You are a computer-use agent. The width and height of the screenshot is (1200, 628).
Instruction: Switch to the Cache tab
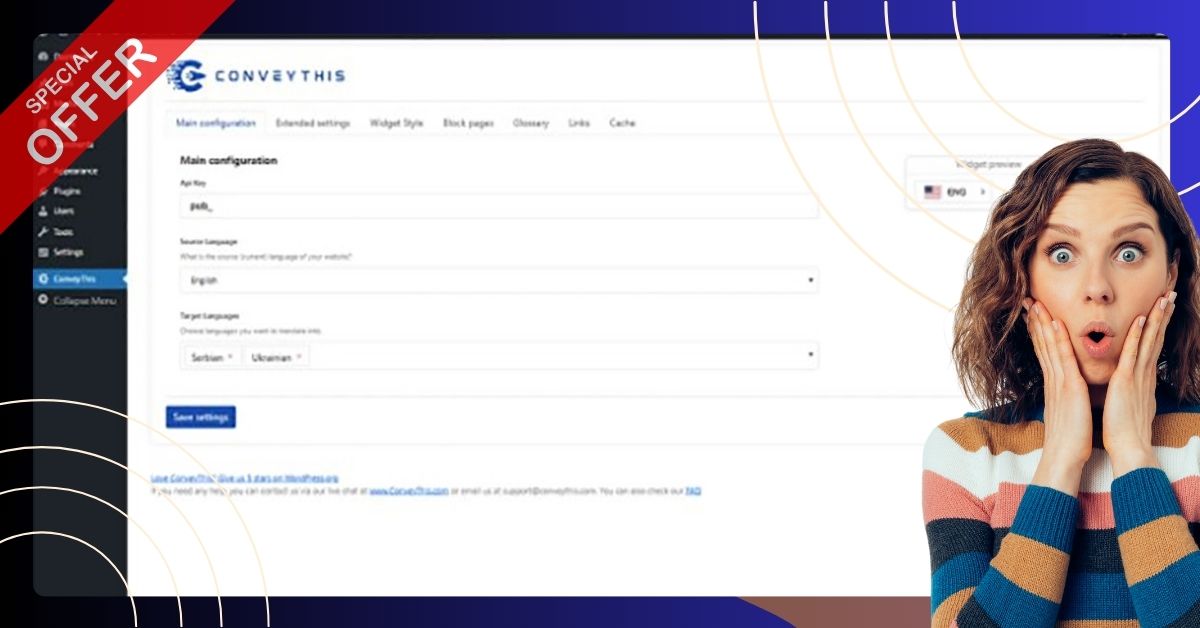pos(622,123)
